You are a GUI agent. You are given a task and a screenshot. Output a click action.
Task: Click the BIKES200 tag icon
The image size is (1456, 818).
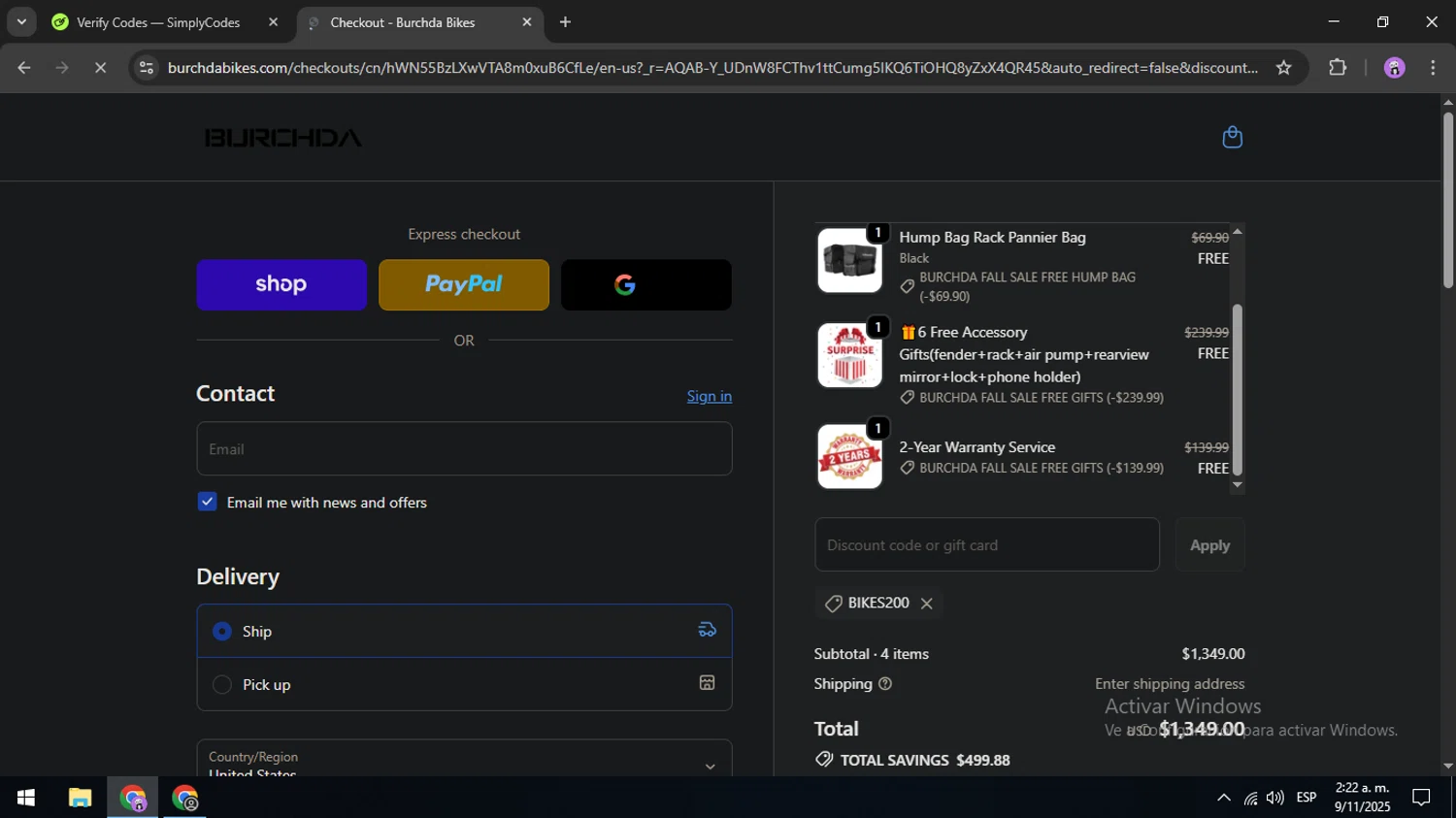pos(833,604)
